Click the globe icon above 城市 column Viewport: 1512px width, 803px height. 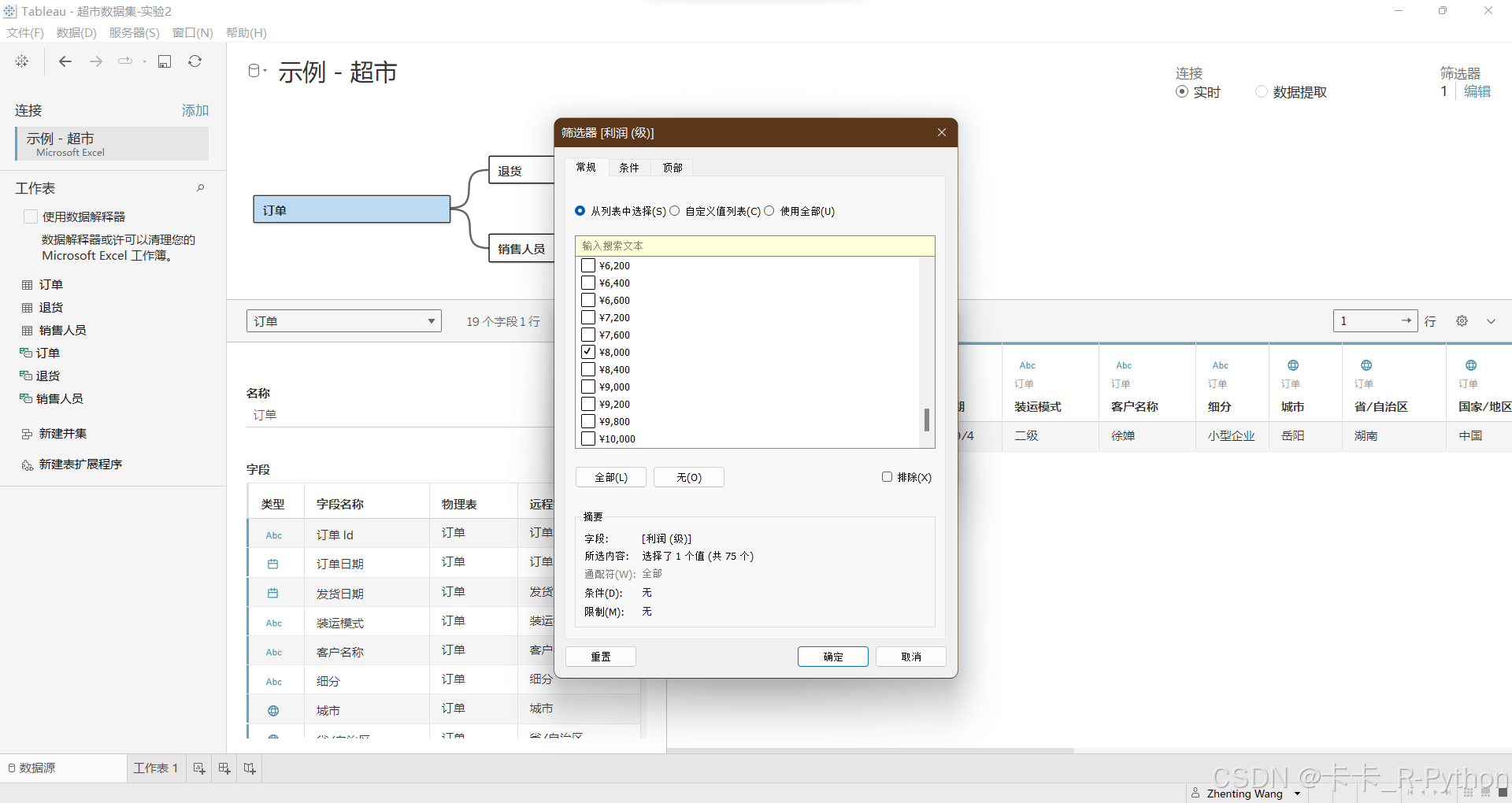pos(1293,365)
